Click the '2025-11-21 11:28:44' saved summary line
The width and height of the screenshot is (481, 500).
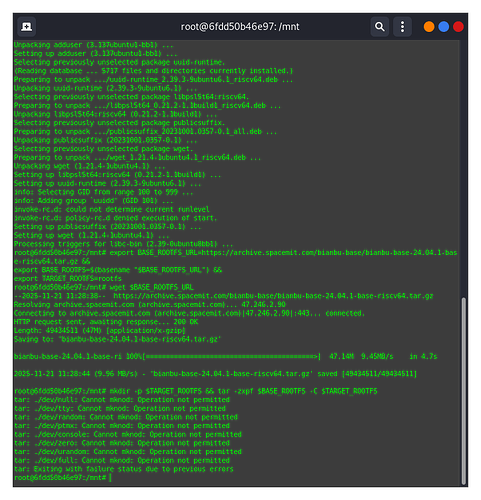pyautogui.click(x=216, y=374)
